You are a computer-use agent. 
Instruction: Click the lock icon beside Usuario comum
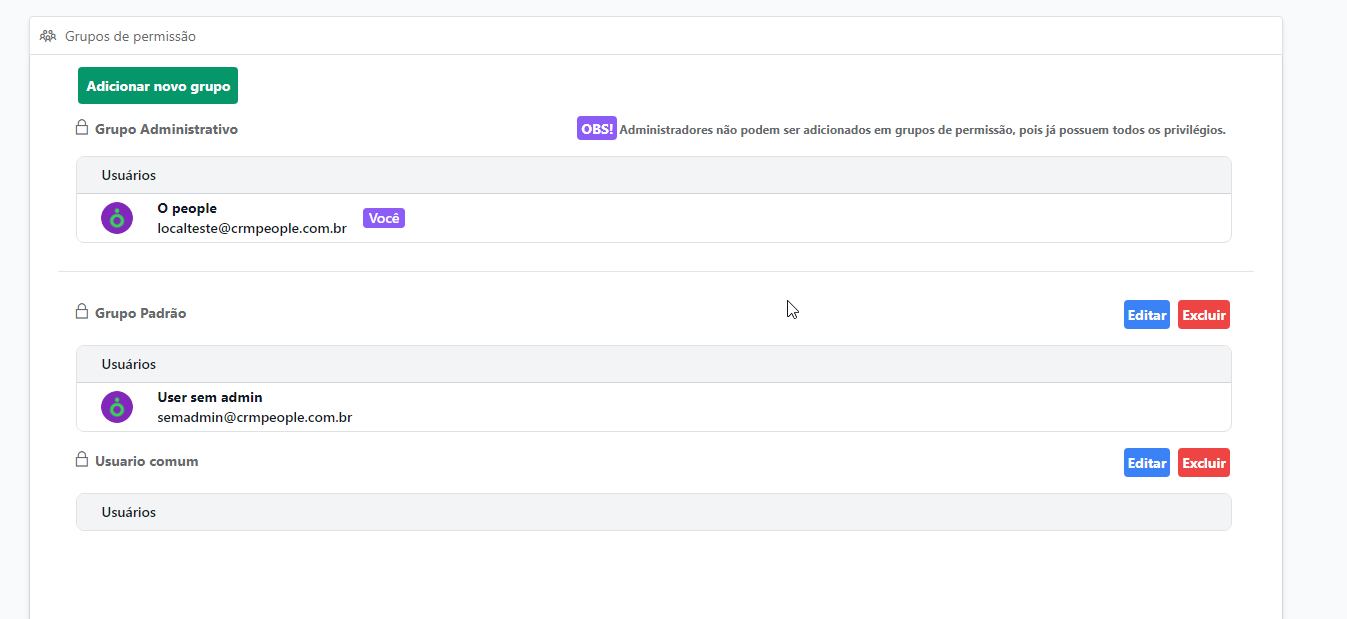pyautogui.click(x=82, y=460)
